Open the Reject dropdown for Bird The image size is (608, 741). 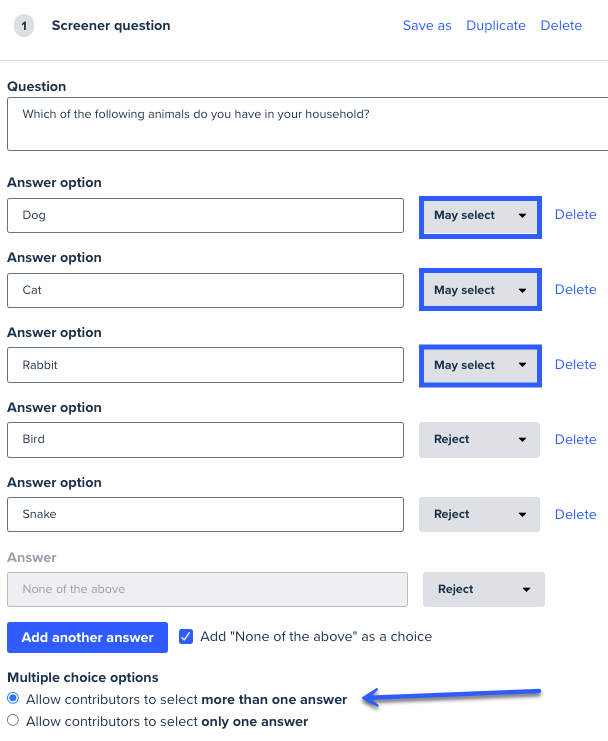(x=480, y=440)
